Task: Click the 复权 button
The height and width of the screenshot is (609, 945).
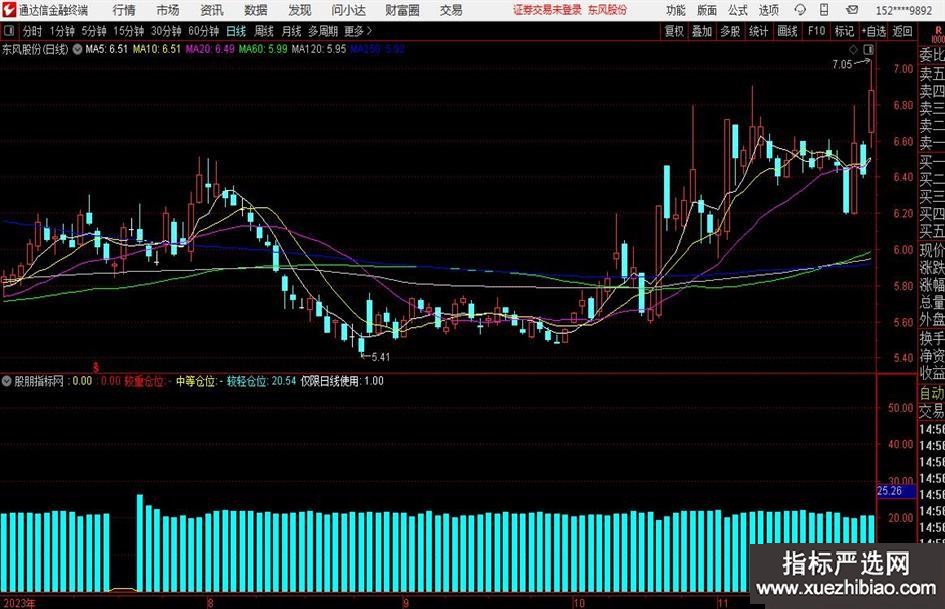Action: [x=674, y=31]
